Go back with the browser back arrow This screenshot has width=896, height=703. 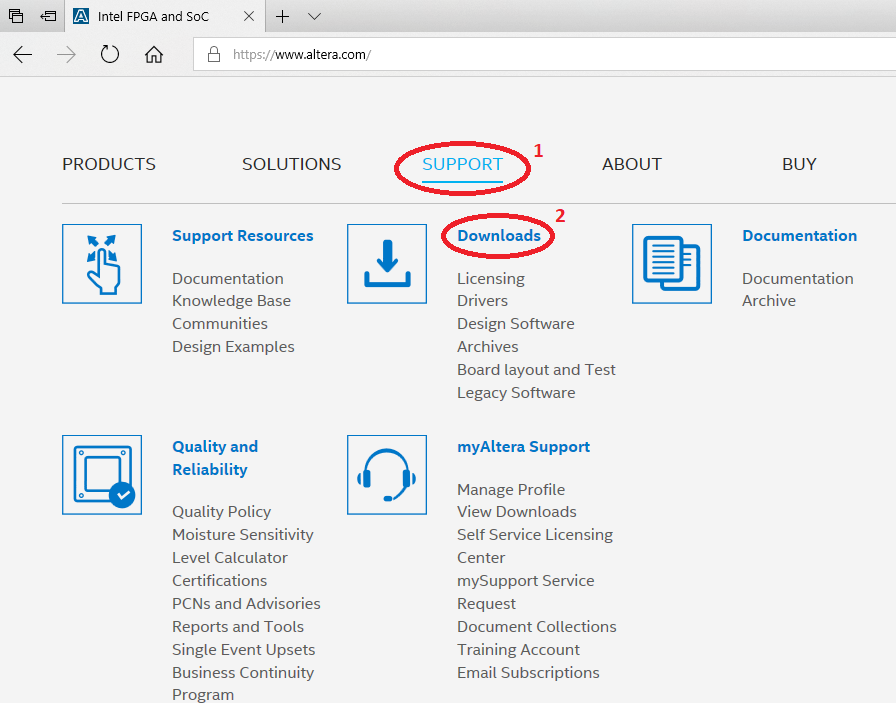(23, 55)
